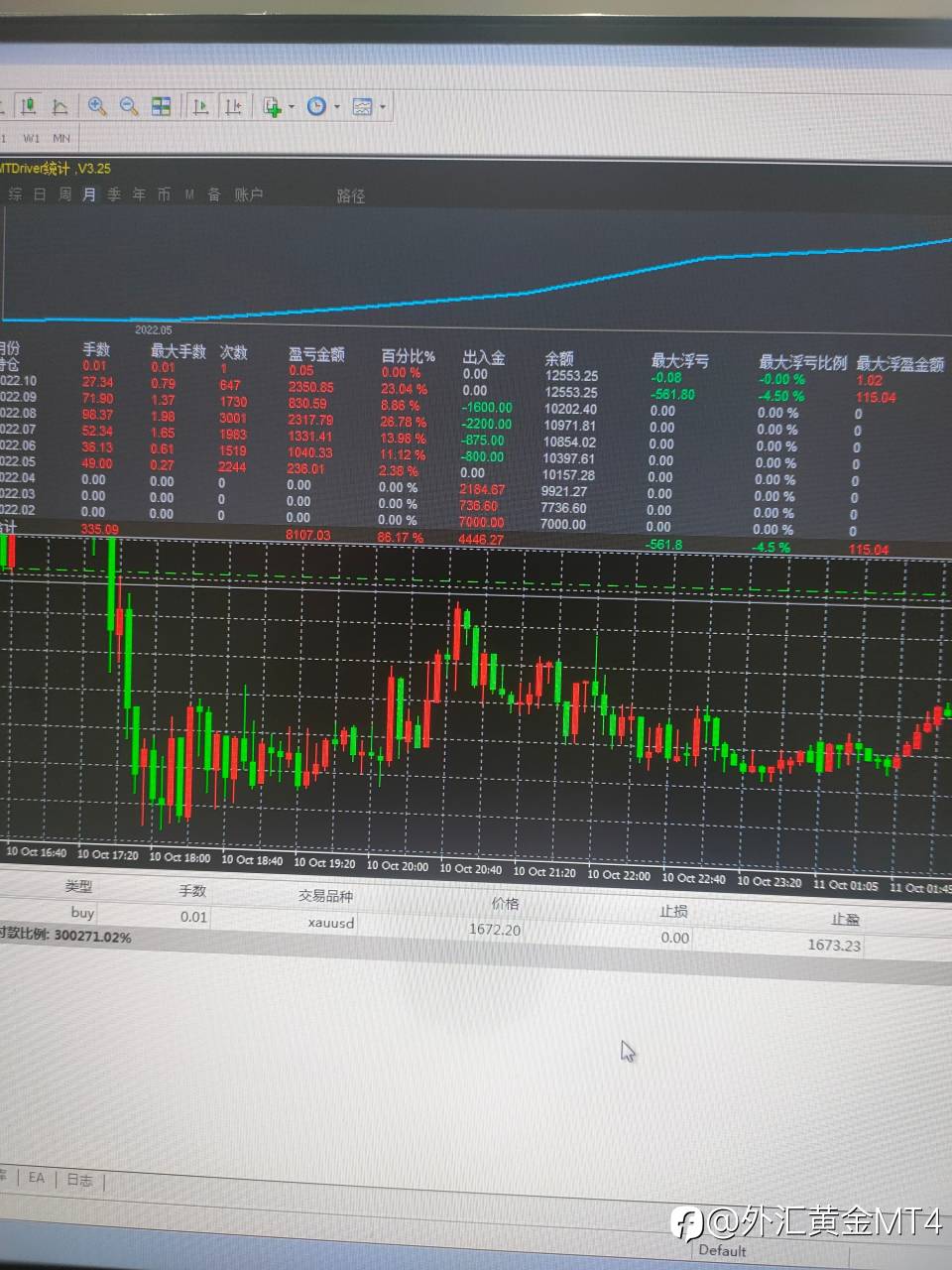
Task: Select the -561.80 max floating loss
Action: pos(672,394)
